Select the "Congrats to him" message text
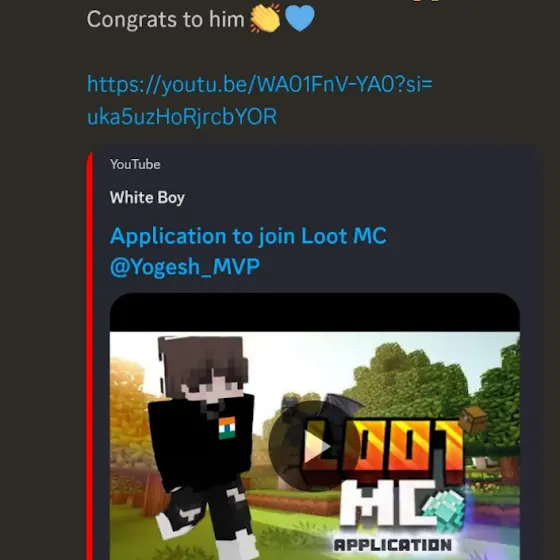This screenshot has height=560, width=560. 165,19
